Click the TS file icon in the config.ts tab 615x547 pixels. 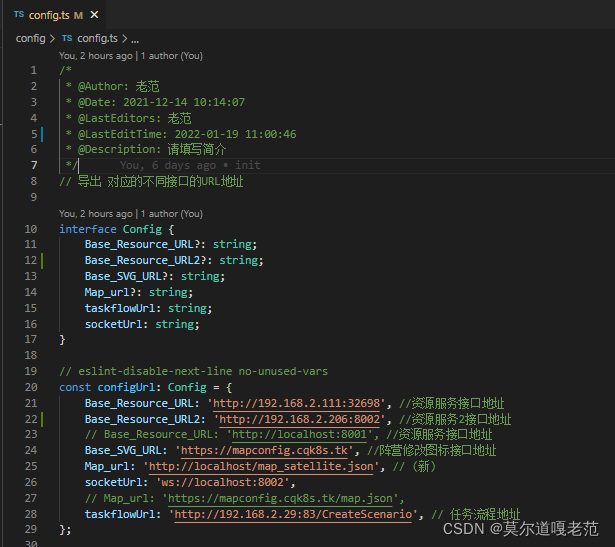coord(18,13)
